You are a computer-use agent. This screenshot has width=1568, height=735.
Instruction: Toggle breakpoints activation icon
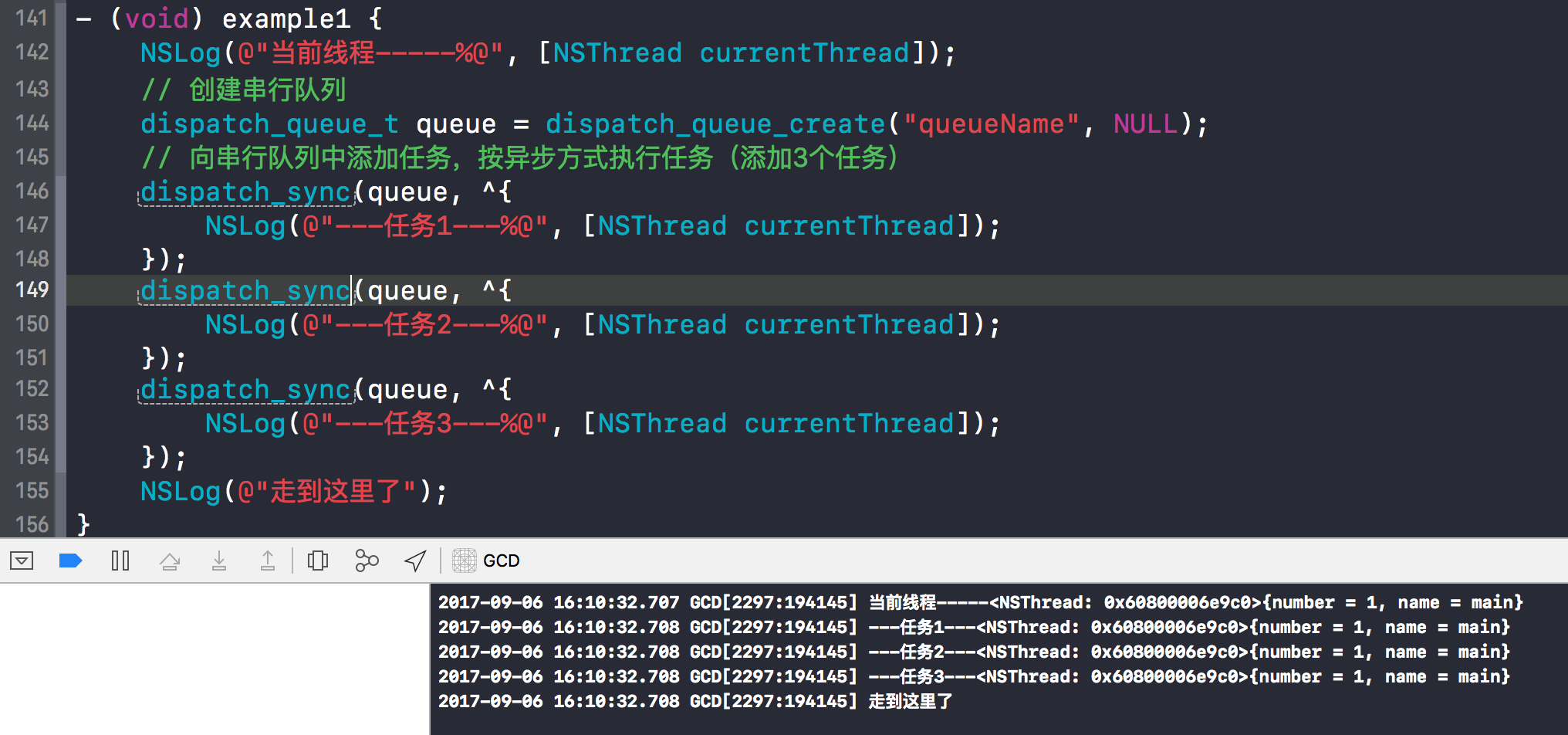[70, 561]
